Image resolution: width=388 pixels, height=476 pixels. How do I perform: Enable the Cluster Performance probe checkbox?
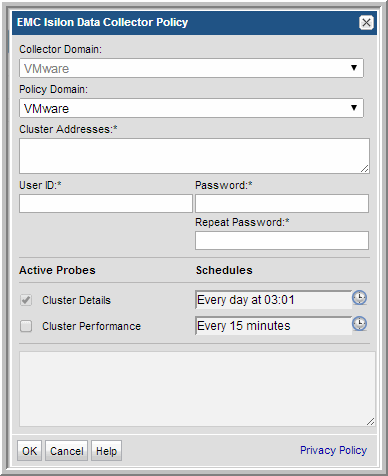tap(26, 326)
